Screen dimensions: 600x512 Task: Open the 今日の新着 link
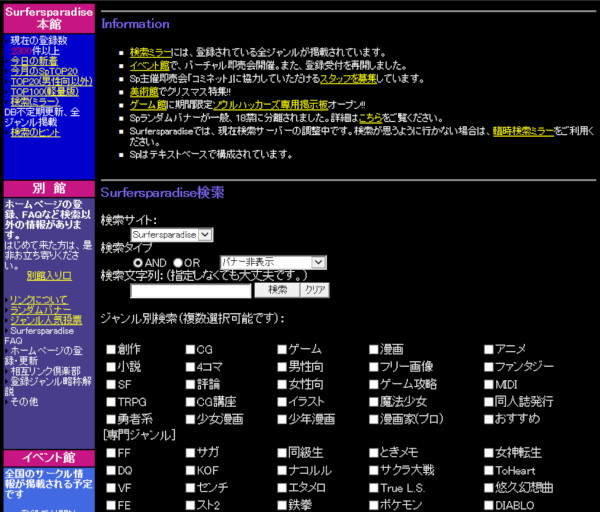[x=34, y=61]
